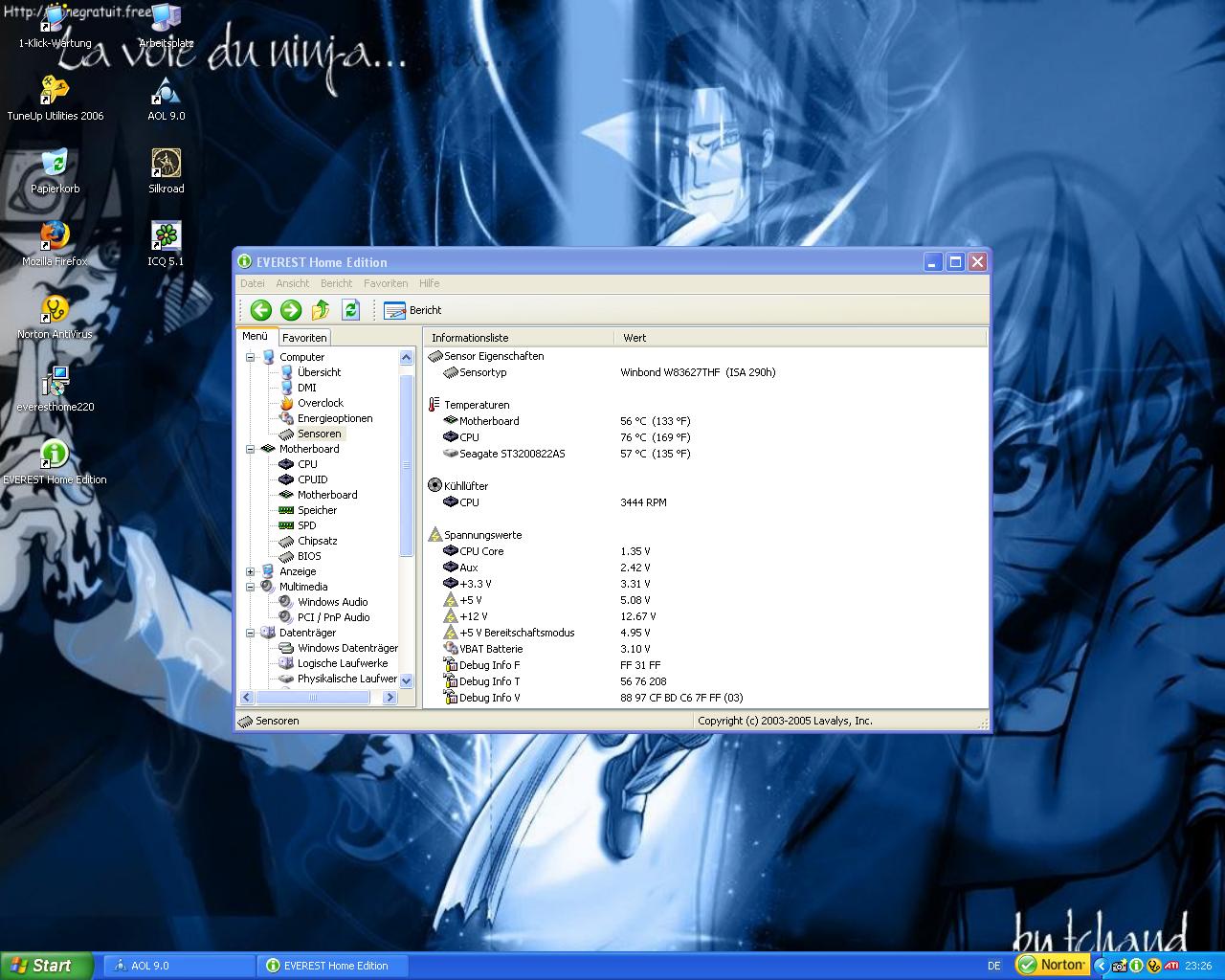Select CPUID under Motherboard
1225x980 pixels.
tap(312, 479)
